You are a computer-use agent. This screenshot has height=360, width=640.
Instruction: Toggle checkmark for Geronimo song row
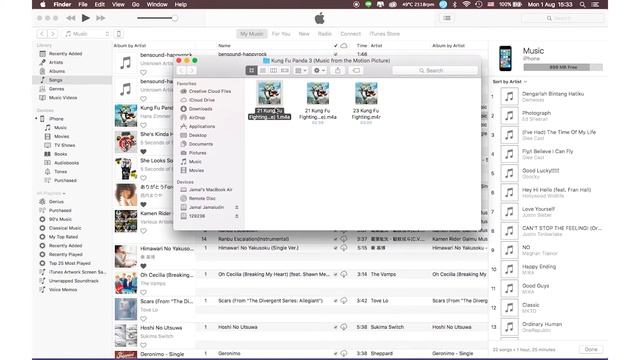(x=336, y=353)
